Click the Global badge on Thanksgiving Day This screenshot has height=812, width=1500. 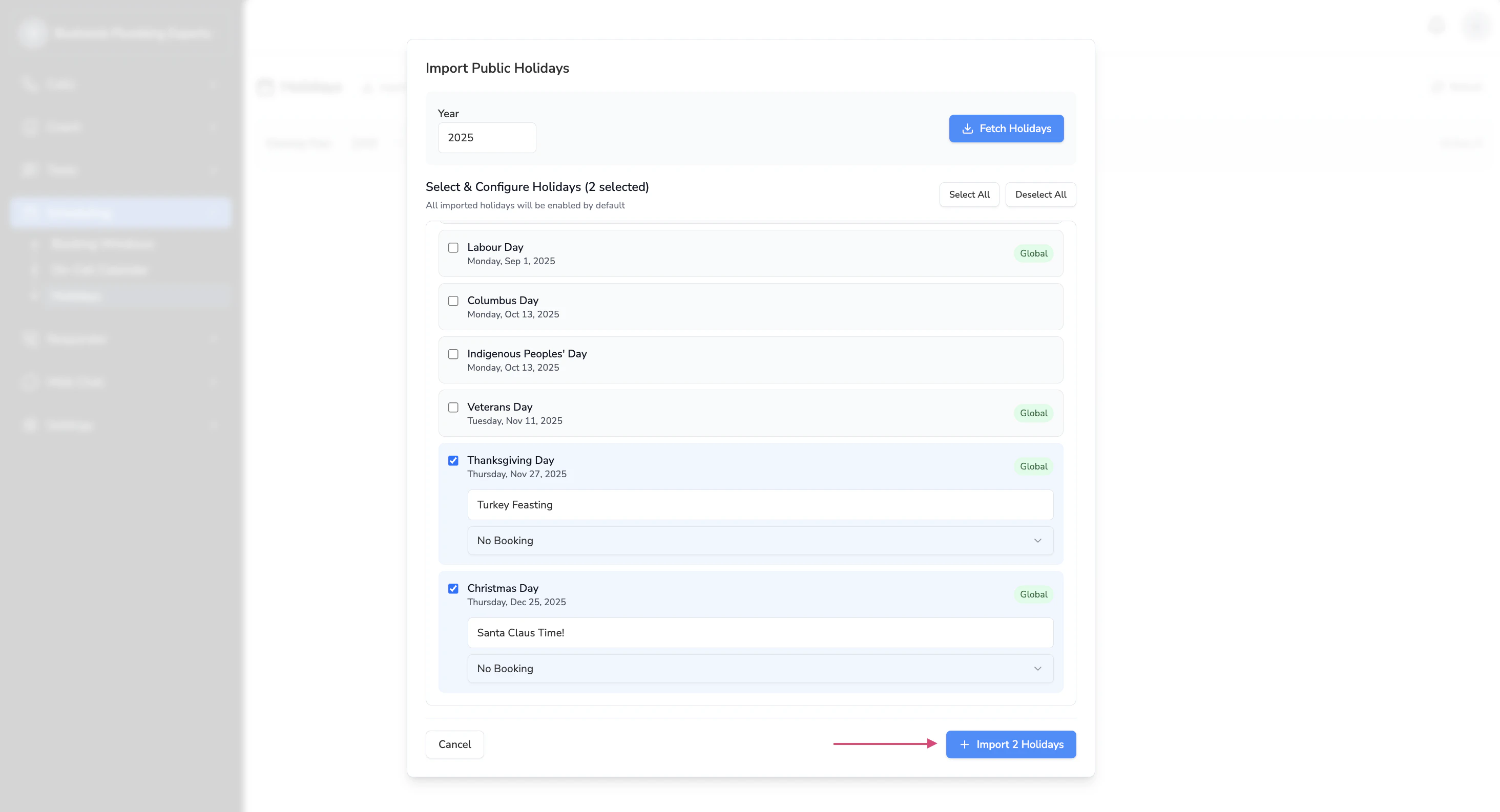coord(1033,466)
